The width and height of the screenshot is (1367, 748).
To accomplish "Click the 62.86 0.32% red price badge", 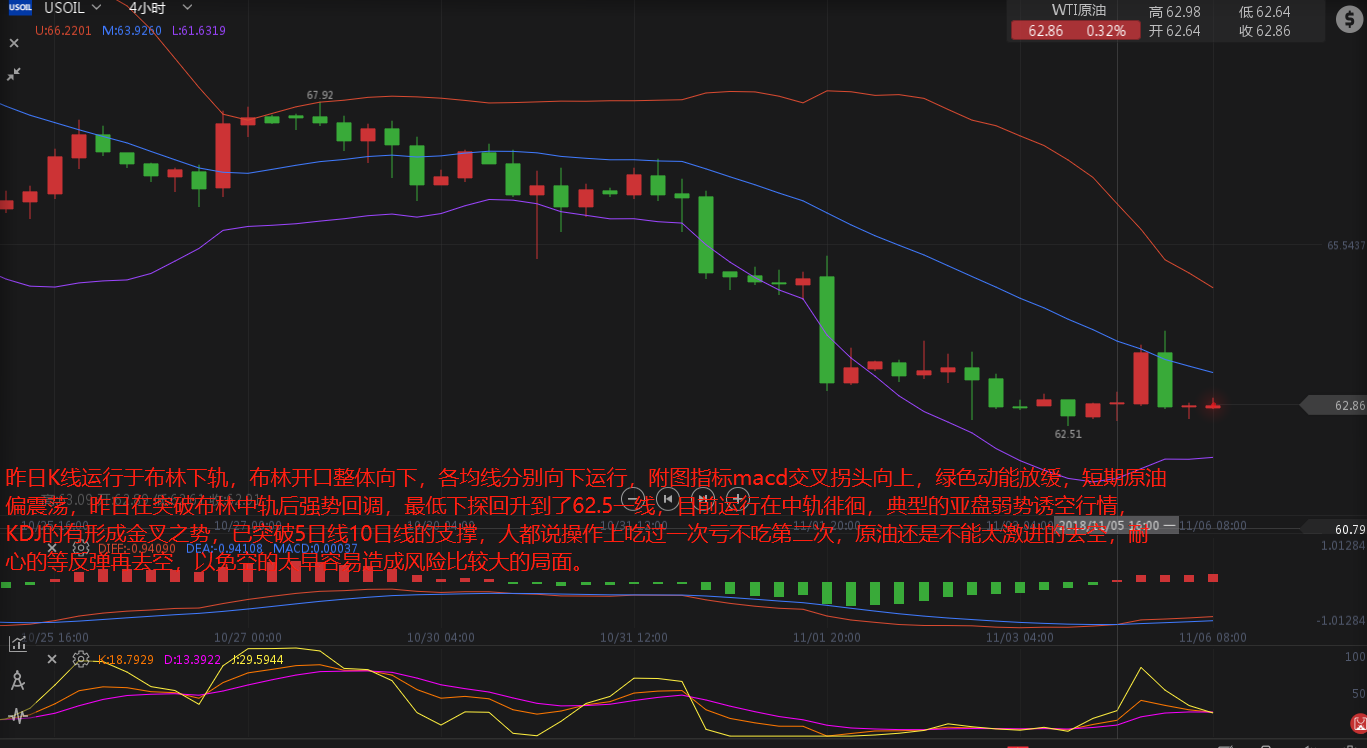I will 1076,31.
